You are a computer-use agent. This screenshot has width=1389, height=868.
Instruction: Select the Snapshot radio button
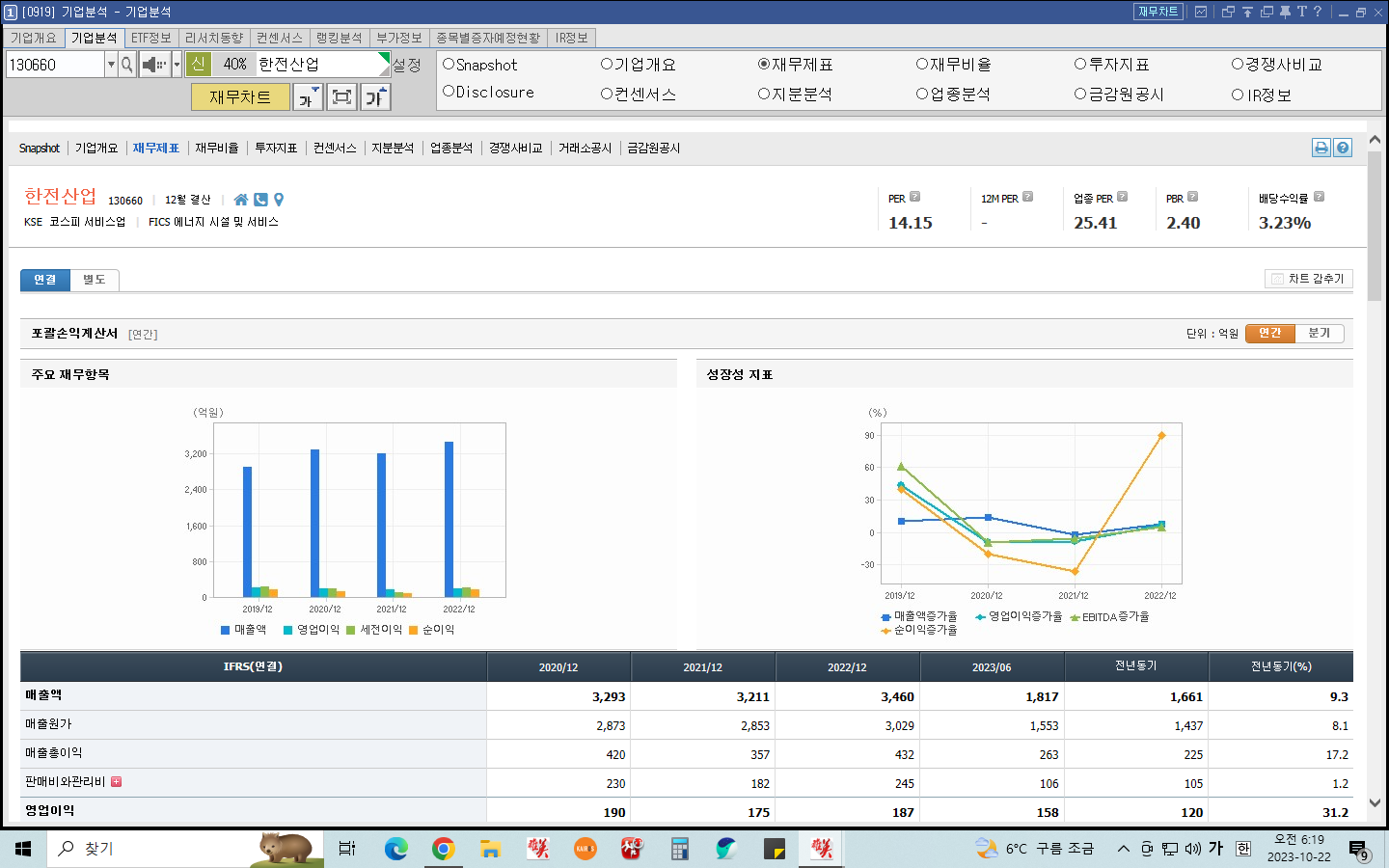(x=448, y=65)
